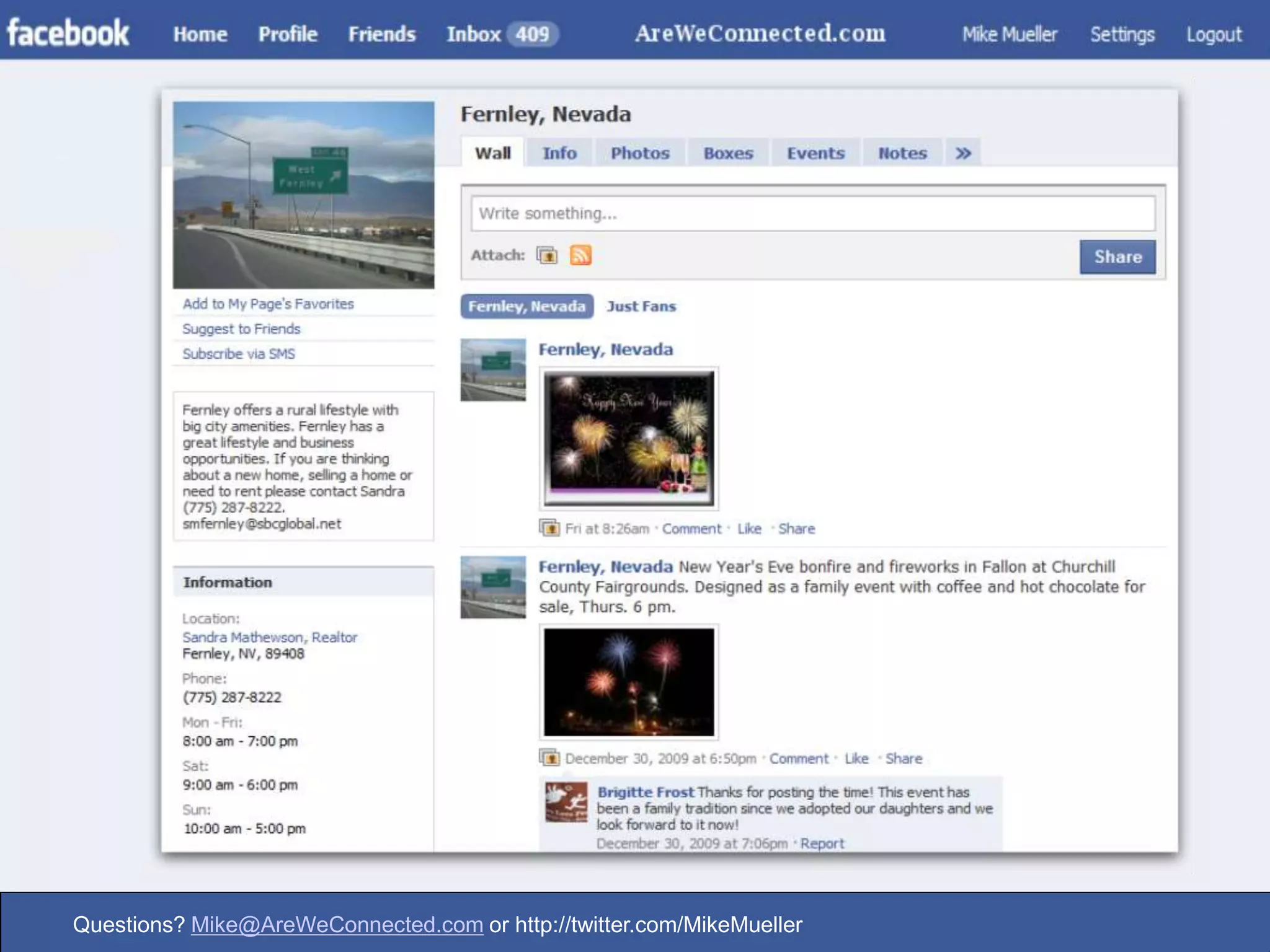
Task: Open Inbox with 409 messages
Action: [500, 34]
